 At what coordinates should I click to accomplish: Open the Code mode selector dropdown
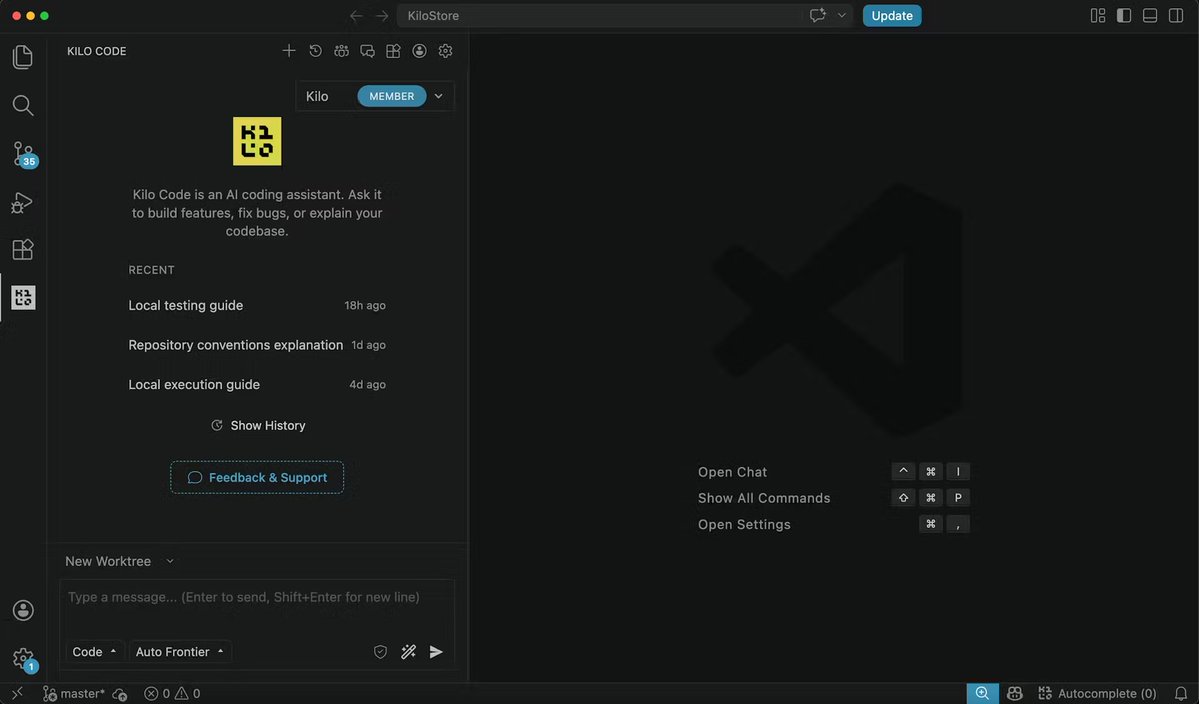click(x=94, y=652)
